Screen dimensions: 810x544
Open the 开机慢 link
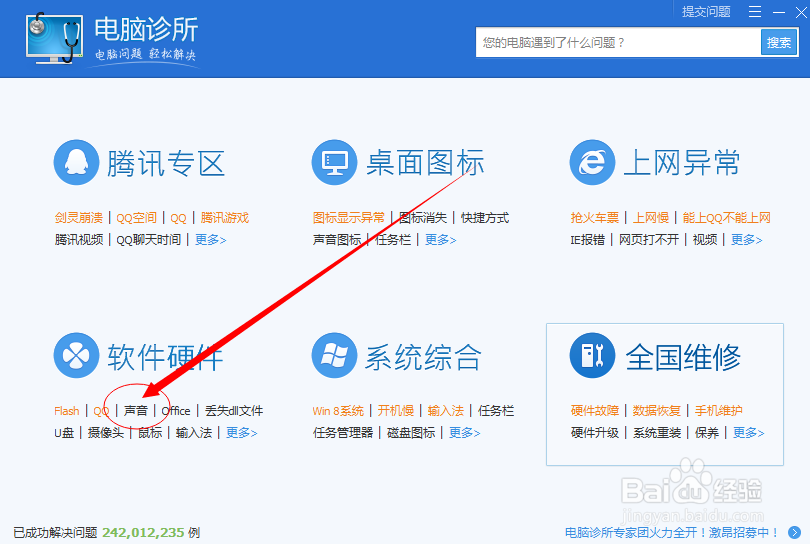tap(396, 411)
